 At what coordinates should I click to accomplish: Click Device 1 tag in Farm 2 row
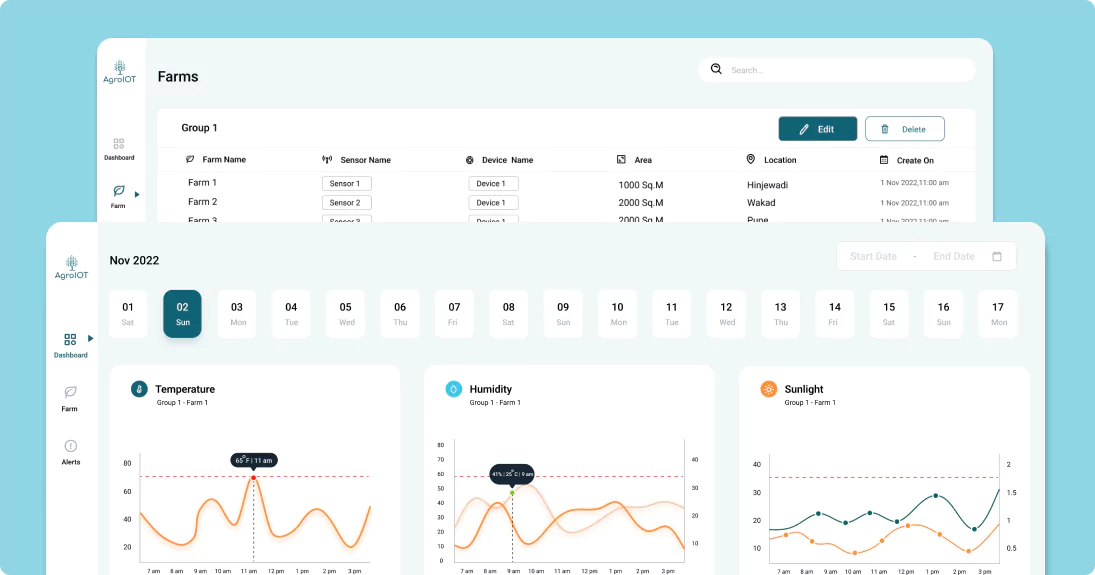493,203
